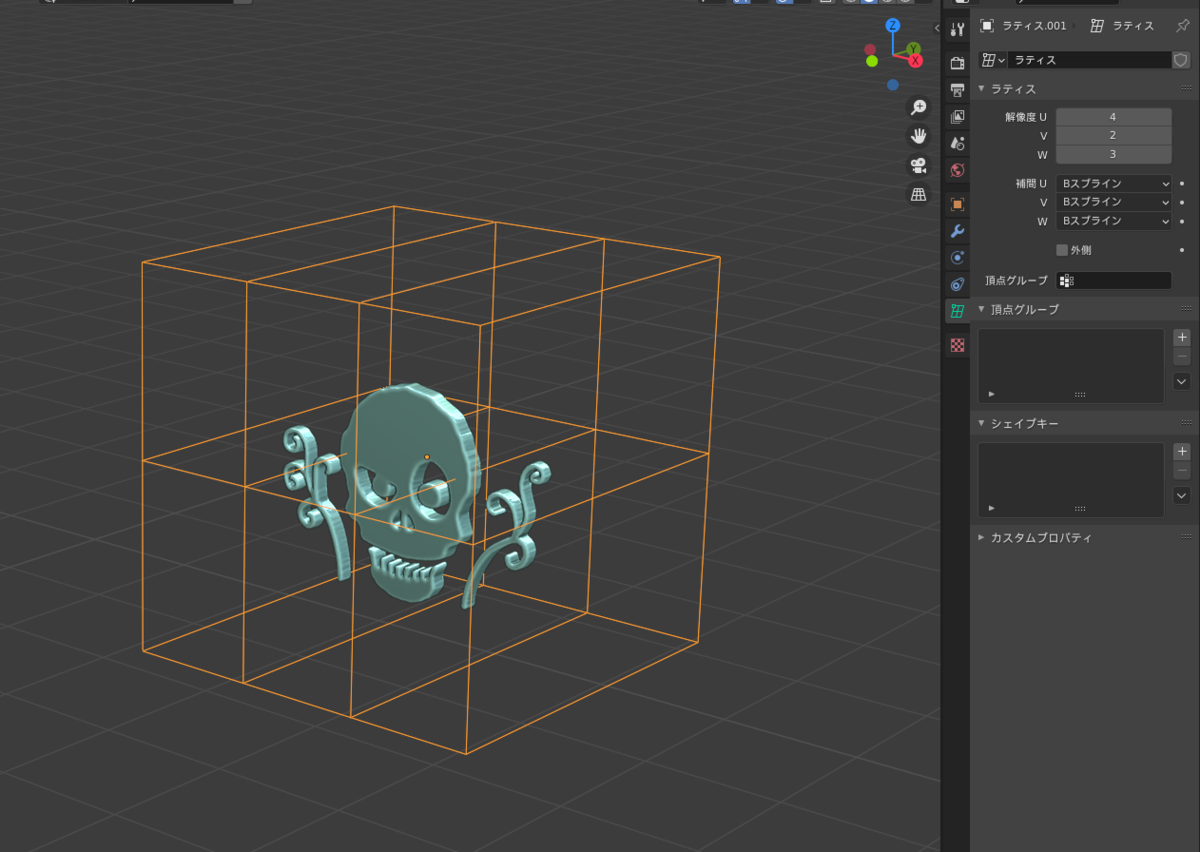Remove vertex group with minus button
The width and height of the screenshot is (1200, 852).
coord(1182,357)
